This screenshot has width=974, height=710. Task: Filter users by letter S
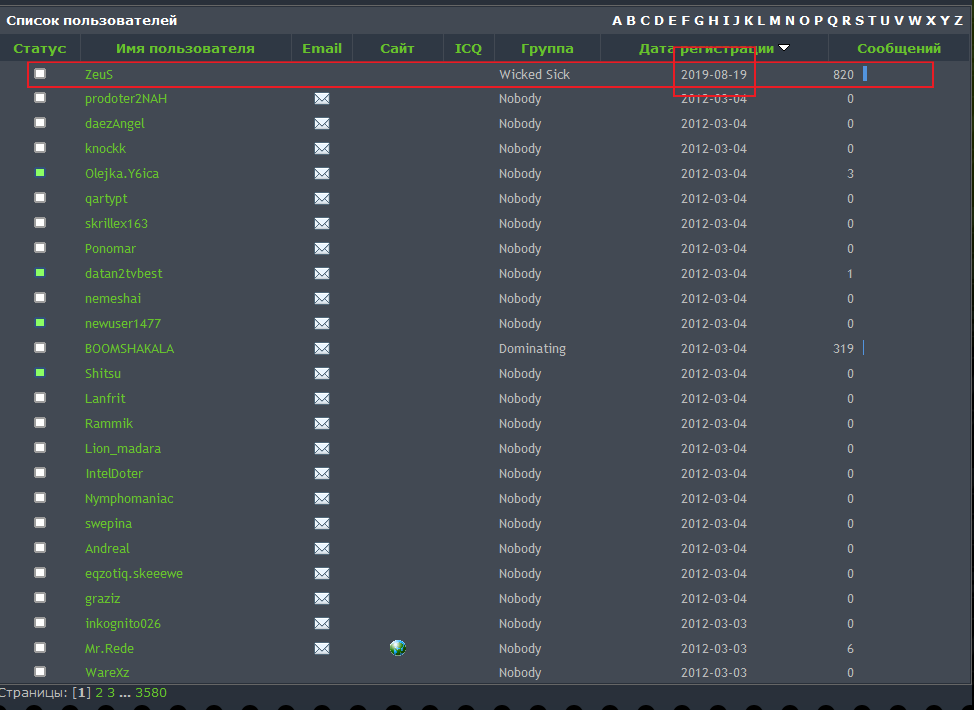tap(860, 20)
